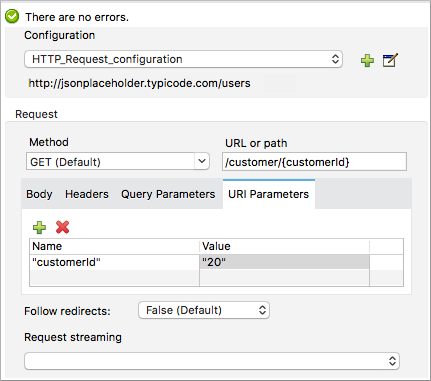Expand the Method GET dropdown arrow

202,161
